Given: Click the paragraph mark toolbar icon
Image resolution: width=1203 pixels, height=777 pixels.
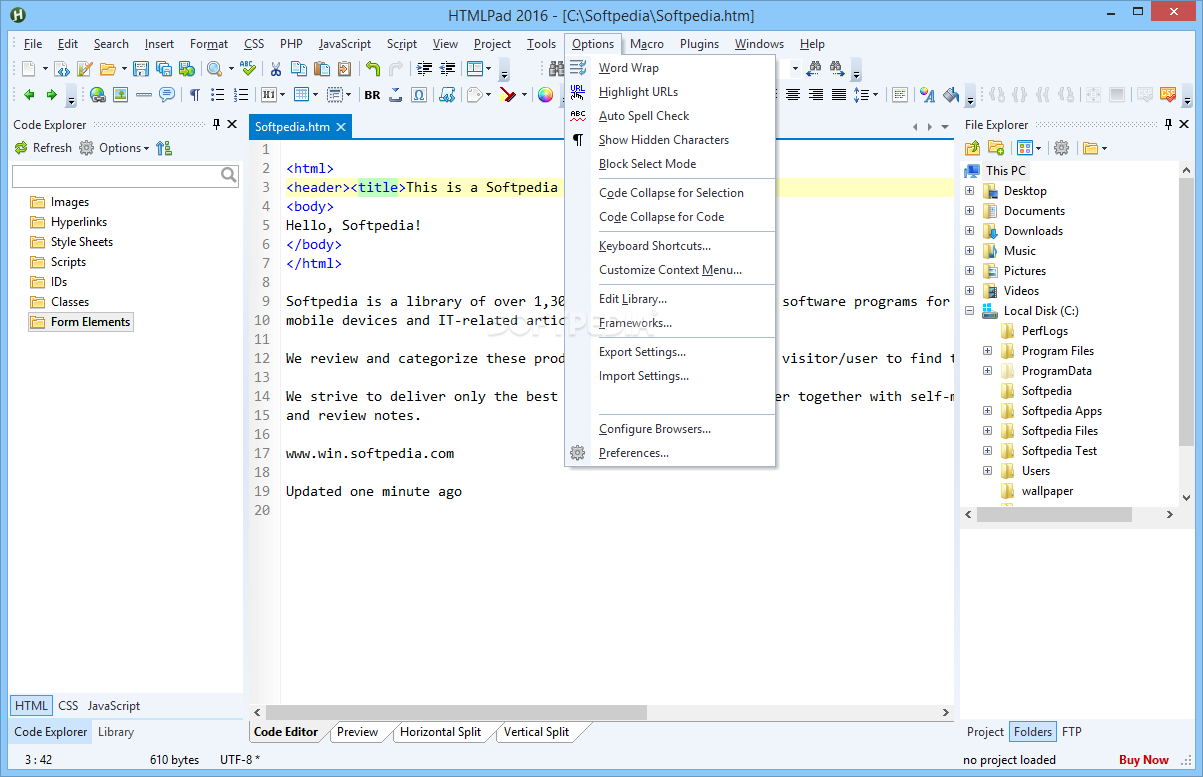Looking at the screenshot, I should [195, 95].
